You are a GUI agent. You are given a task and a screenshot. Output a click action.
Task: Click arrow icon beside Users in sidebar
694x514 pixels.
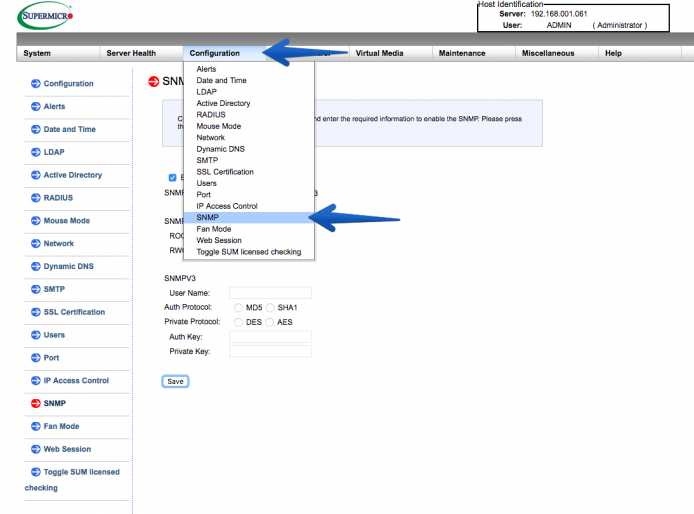click(36, 335)
